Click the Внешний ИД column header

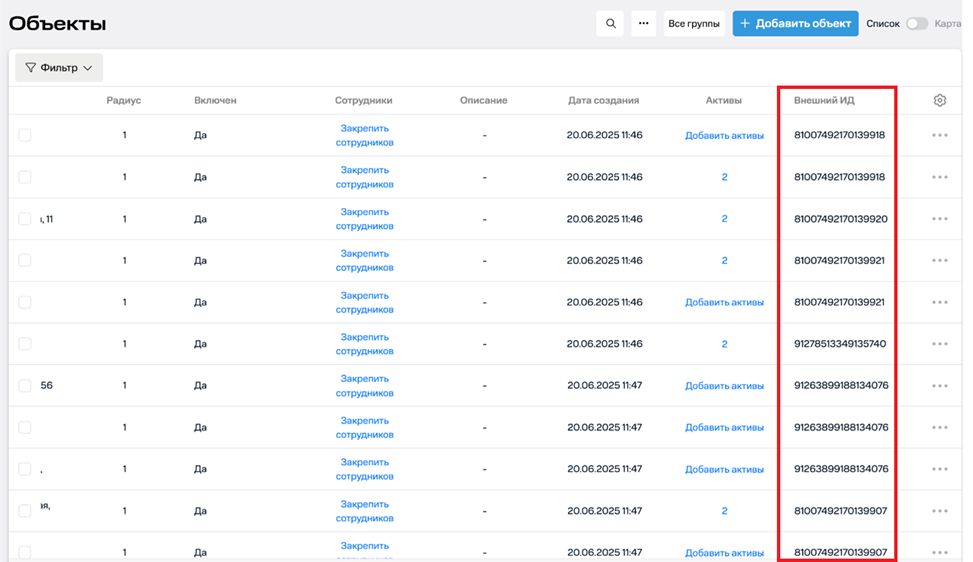(x=824, y=101)
